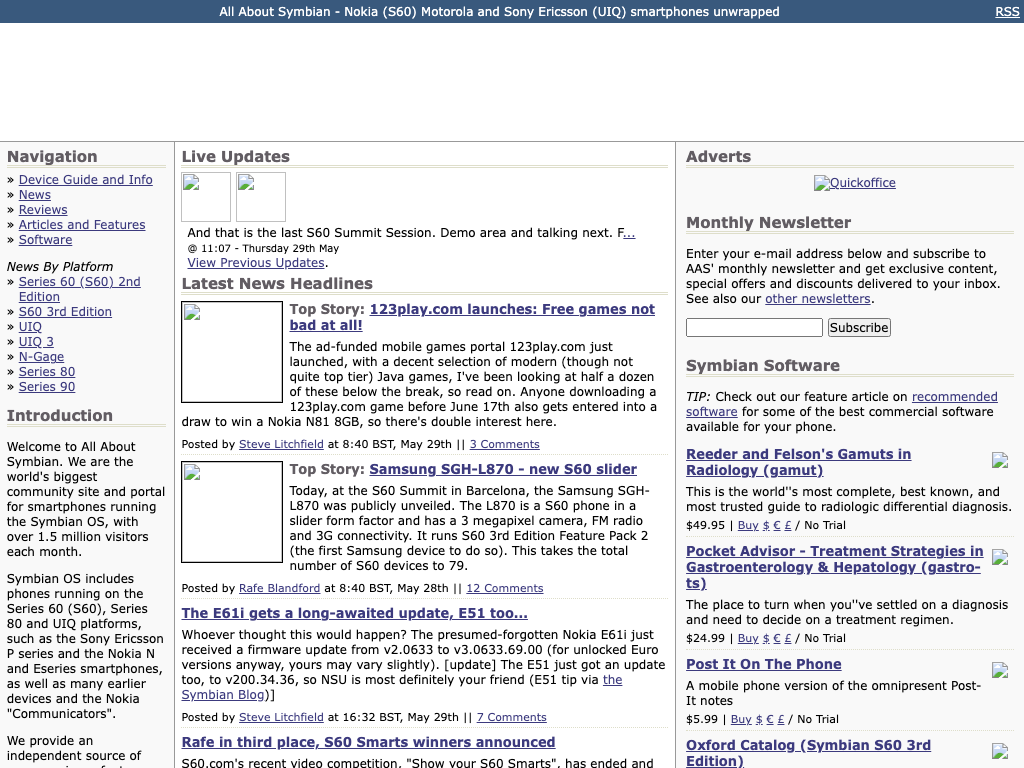
Task: Click the Oxford Catalog product icon
Action: click(x=1000, y=751)
